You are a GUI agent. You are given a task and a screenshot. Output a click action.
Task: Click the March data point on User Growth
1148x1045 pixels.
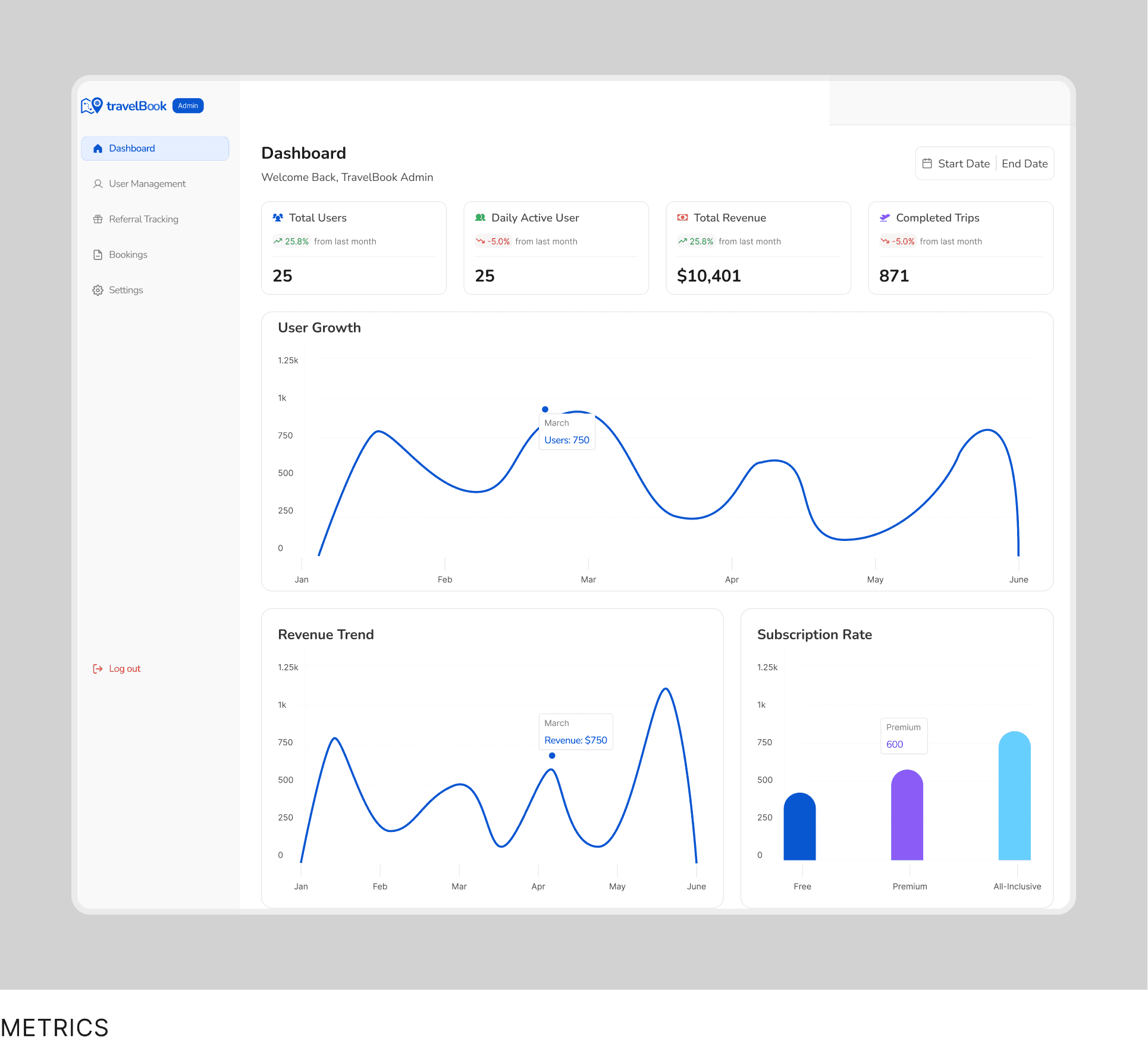pyautogui.click(x=545, y=409)
